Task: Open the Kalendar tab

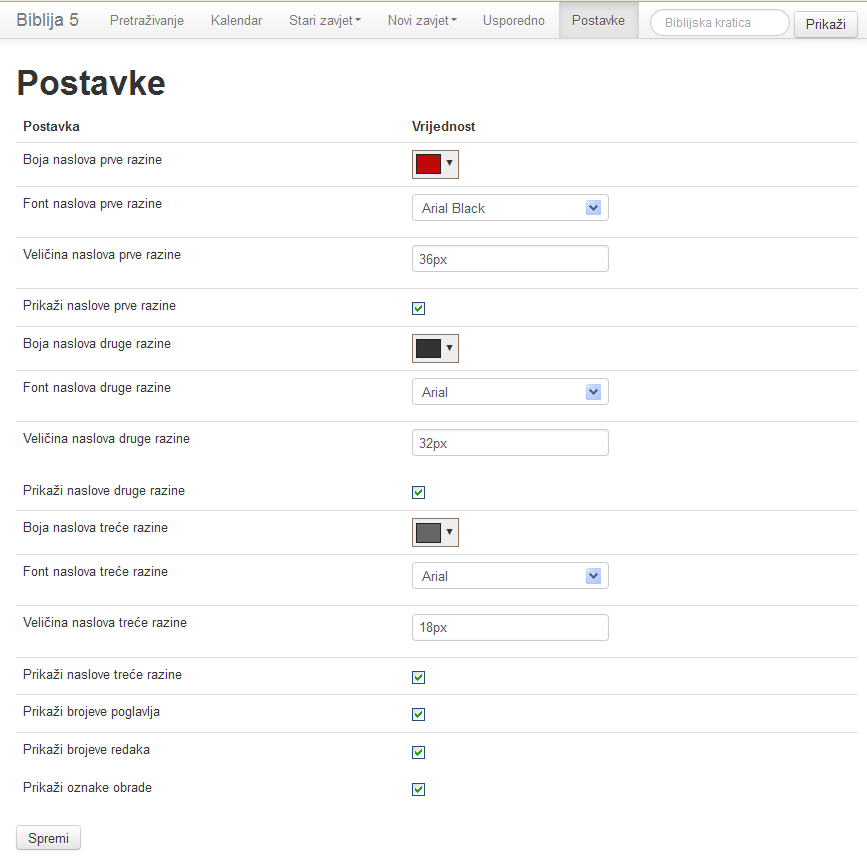Action: pyautogui.click(x=236, y=20)
